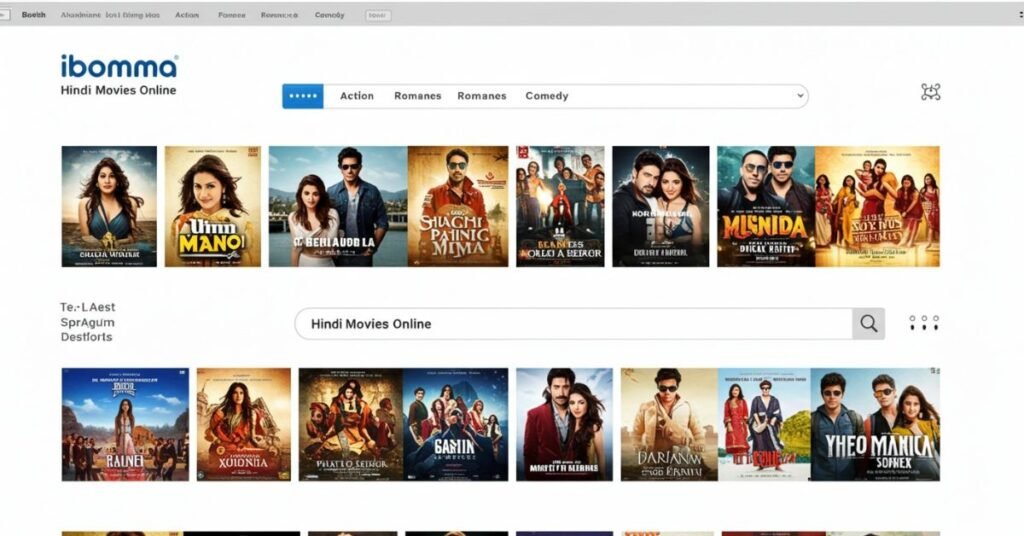Open the poster with the man in a red suit
The width and height of the screenshot is (1024, 536).
click(564, 424)
